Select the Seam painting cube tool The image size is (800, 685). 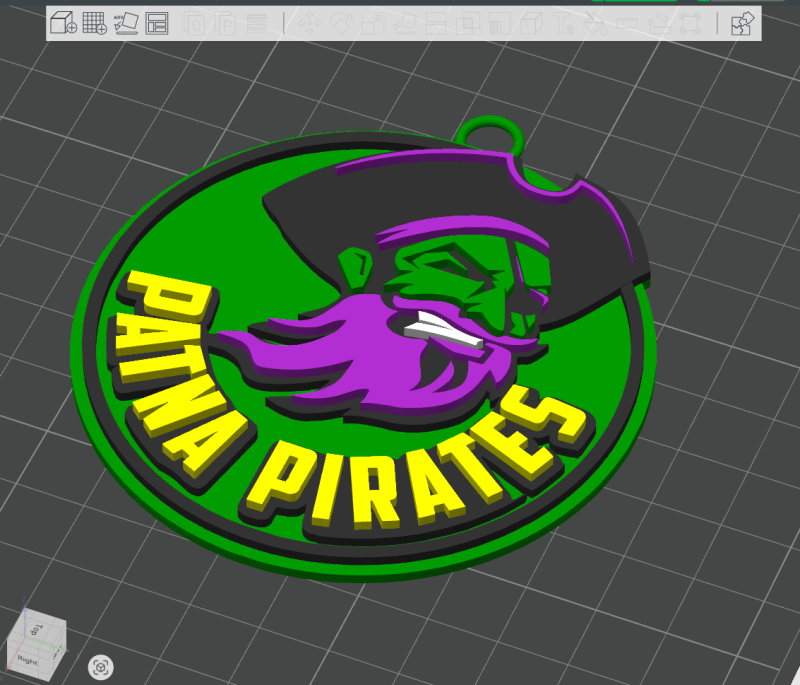point(531,23)
